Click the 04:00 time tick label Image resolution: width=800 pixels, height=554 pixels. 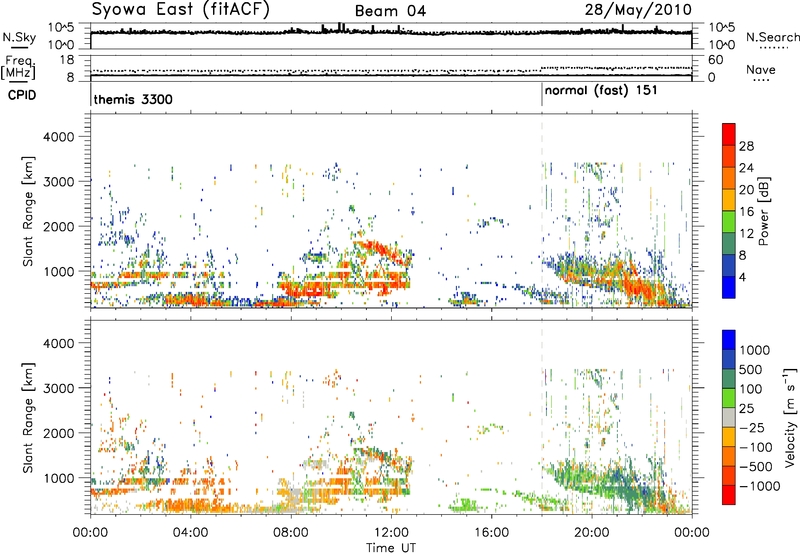pos(190,533)
